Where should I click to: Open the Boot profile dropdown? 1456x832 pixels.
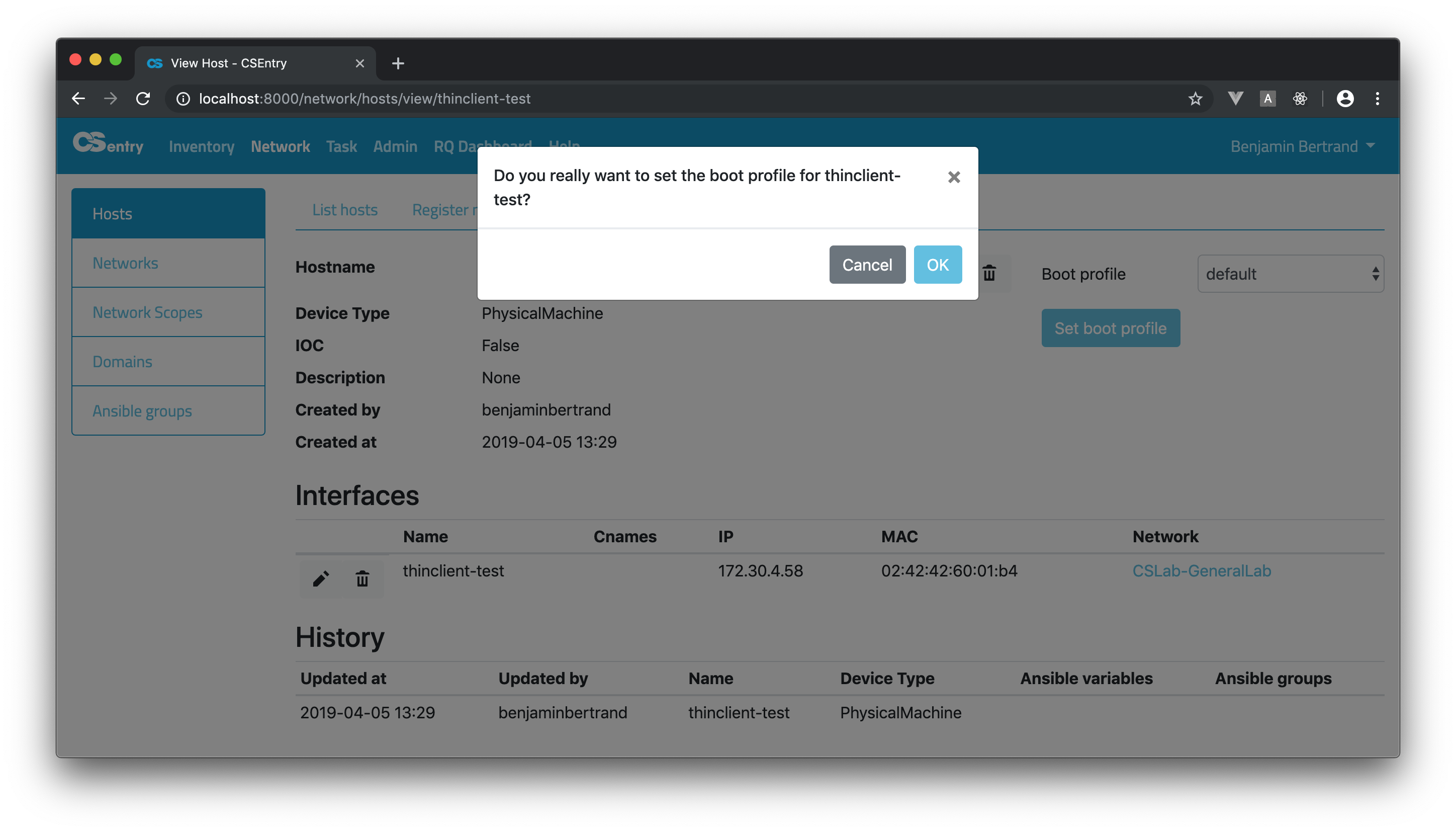tap(1290, 274)
